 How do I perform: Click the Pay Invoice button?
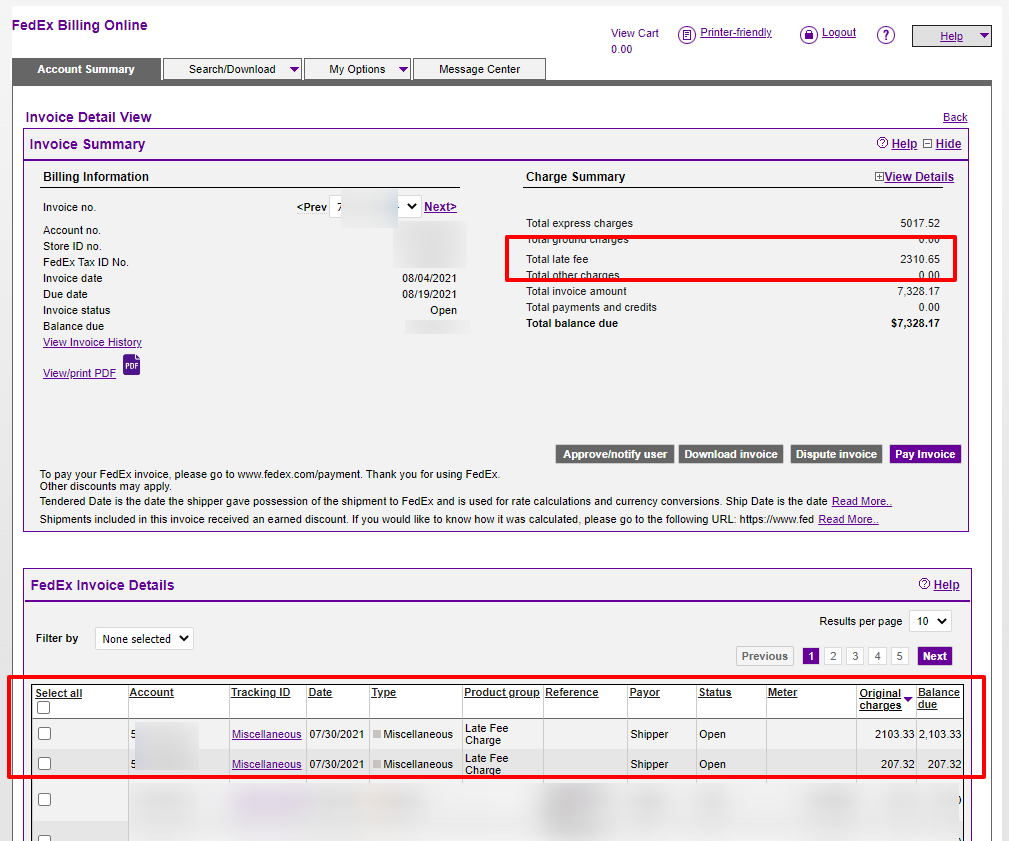pos(925,454)
